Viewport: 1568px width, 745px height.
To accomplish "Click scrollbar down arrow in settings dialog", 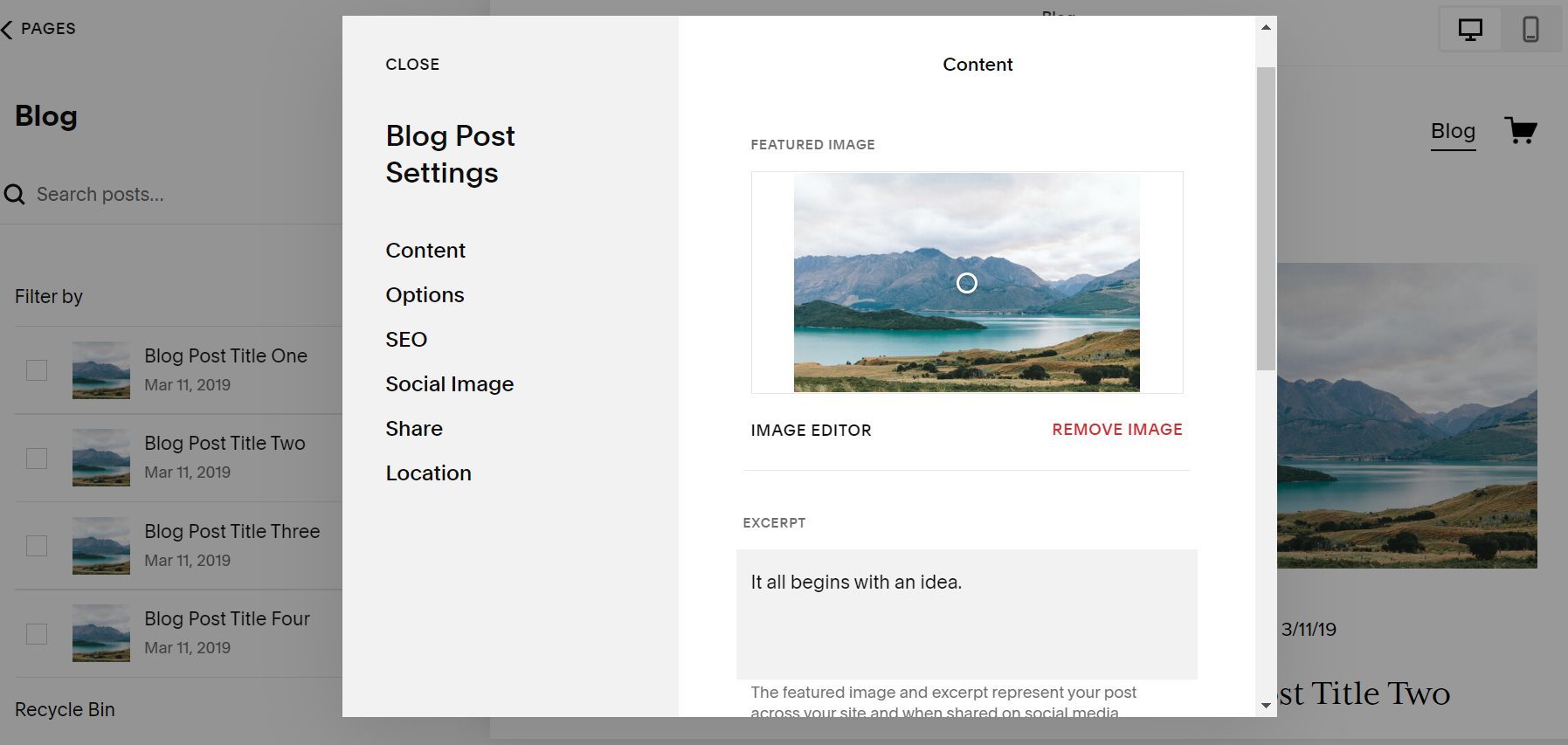I will [x=1266, y=705].
